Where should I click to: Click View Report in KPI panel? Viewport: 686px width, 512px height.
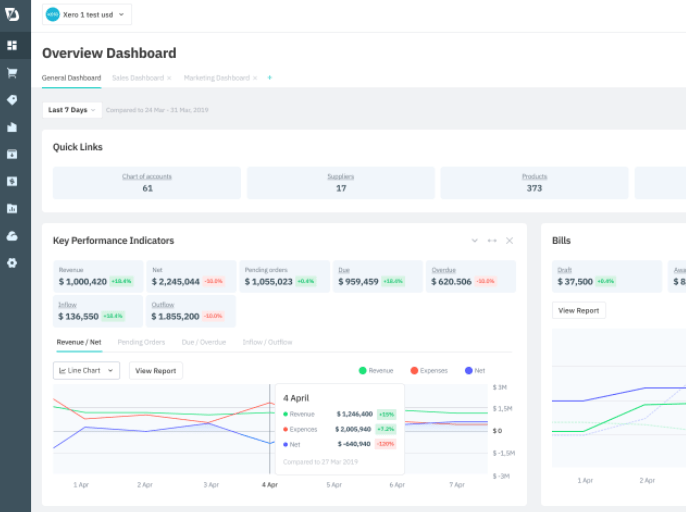coord(156,371)
